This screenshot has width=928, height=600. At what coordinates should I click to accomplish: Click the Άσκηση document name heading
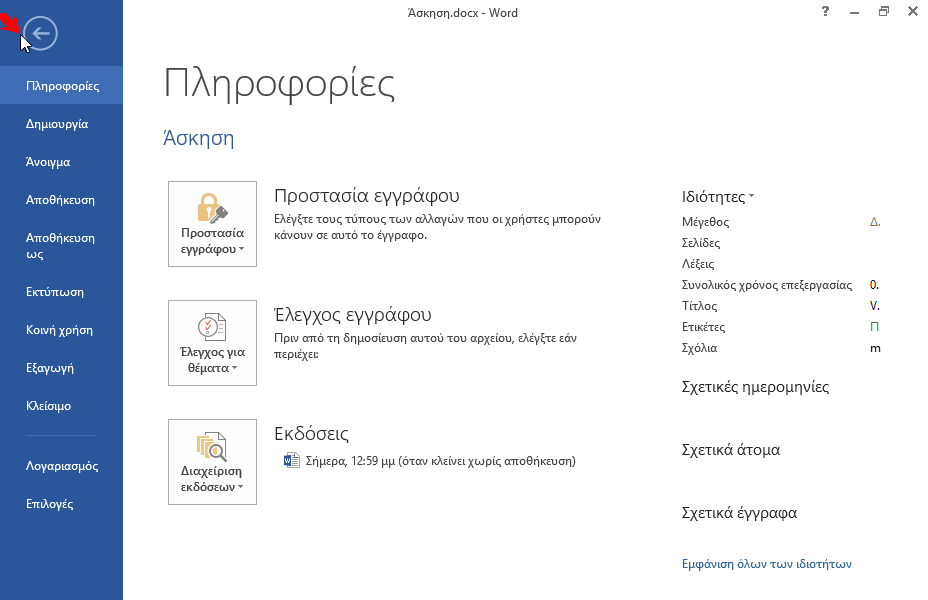(x=199, y=138)
